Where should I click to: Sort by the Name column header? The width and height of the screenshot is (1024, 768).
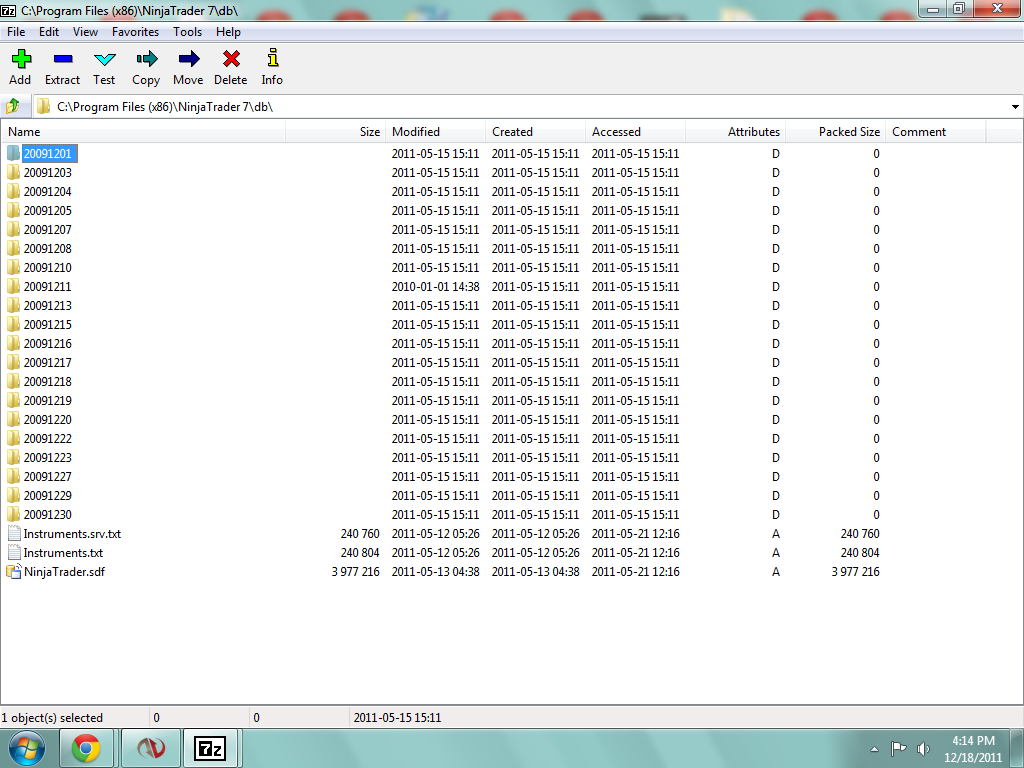point(144,131)
